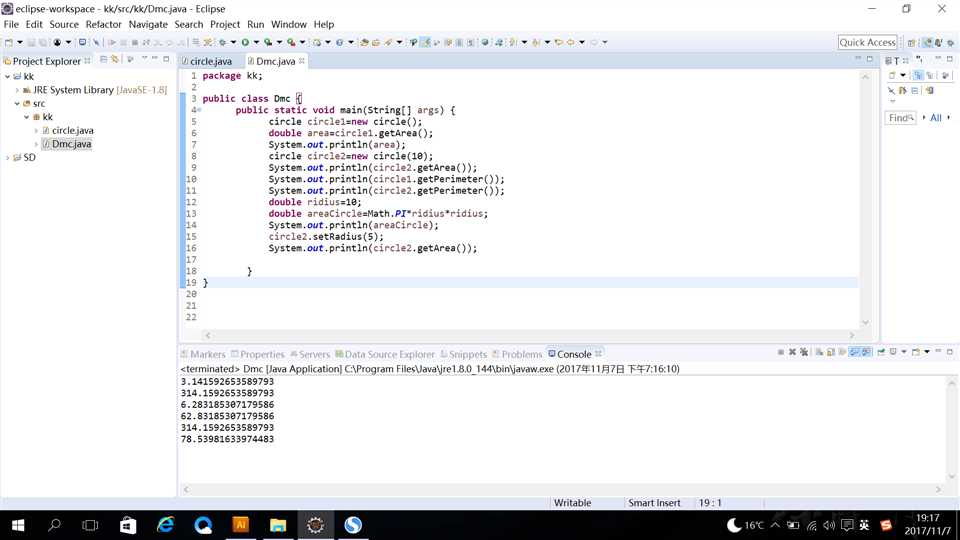960x540 pixels.
Task: Toggle Show Console on standard error change
Action: click(x=866, y=352)
